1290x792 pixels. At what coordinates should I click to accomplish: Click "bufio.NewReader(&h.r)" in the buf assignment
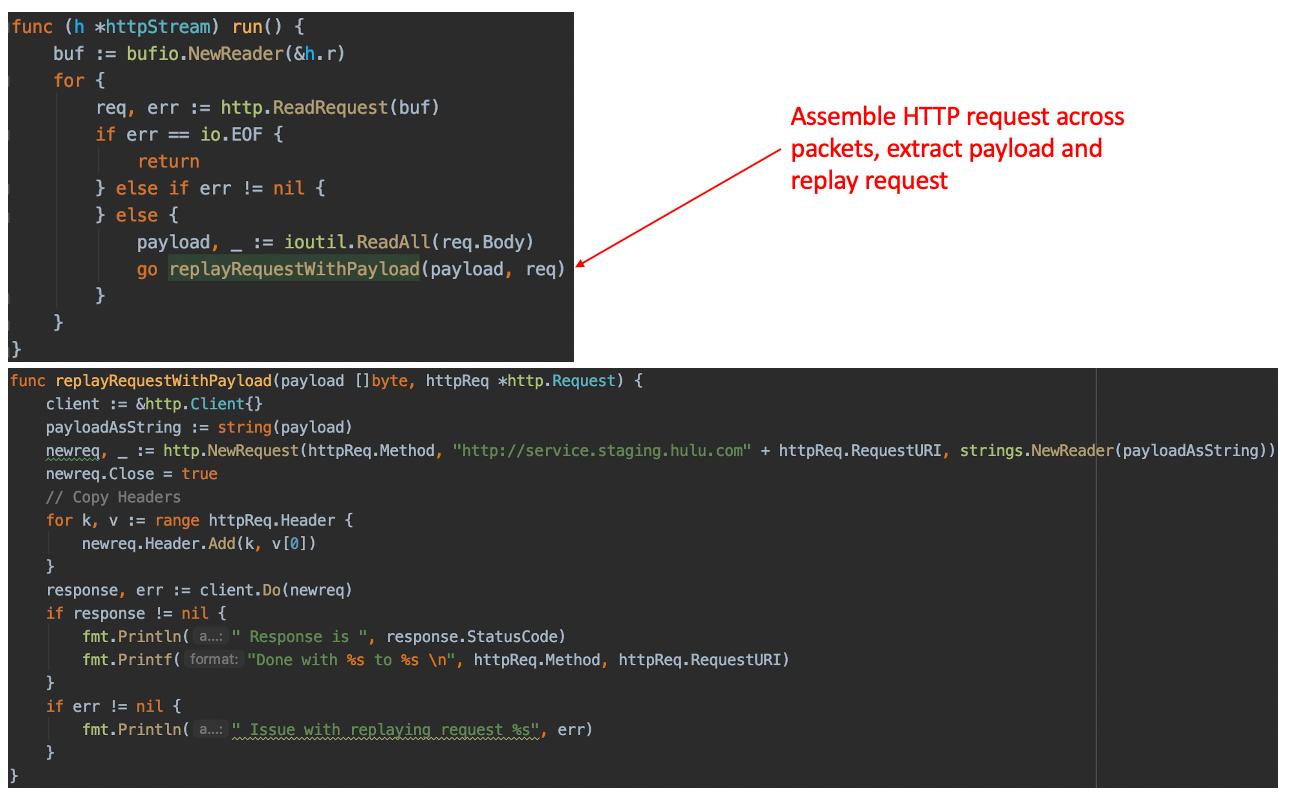pyautogui.click(x=235, y=54)
